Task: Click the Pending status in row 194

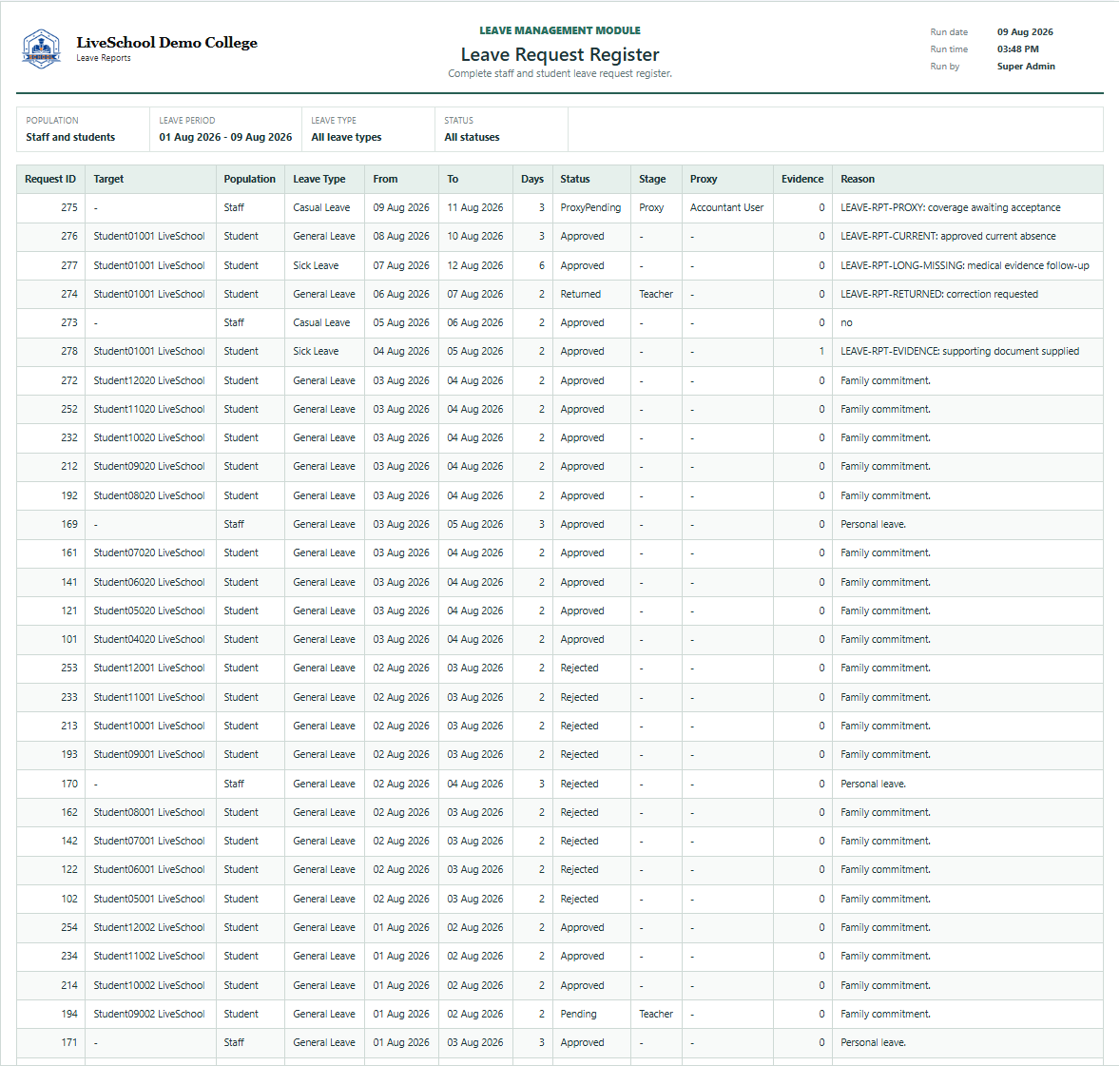Action: pos(578,1014)
